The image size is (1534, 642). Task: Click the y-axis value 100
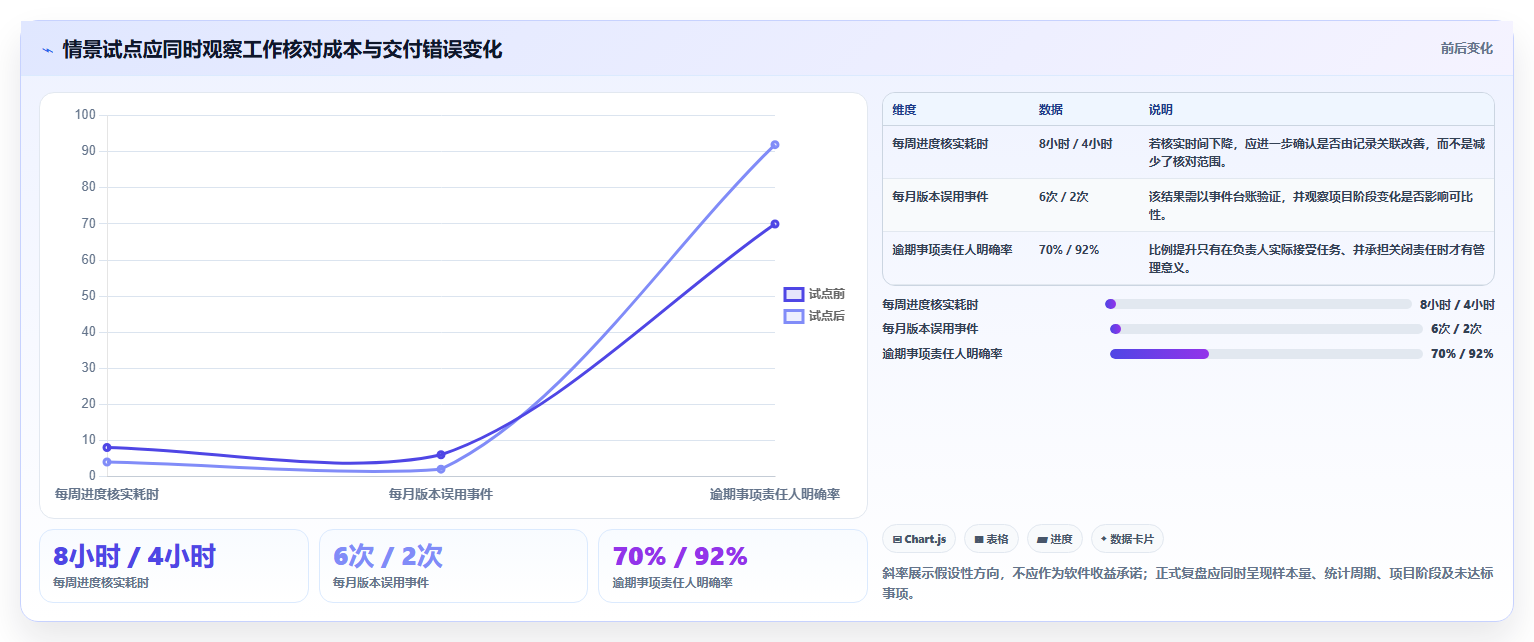pyautogui.click(x=85, y=115)
